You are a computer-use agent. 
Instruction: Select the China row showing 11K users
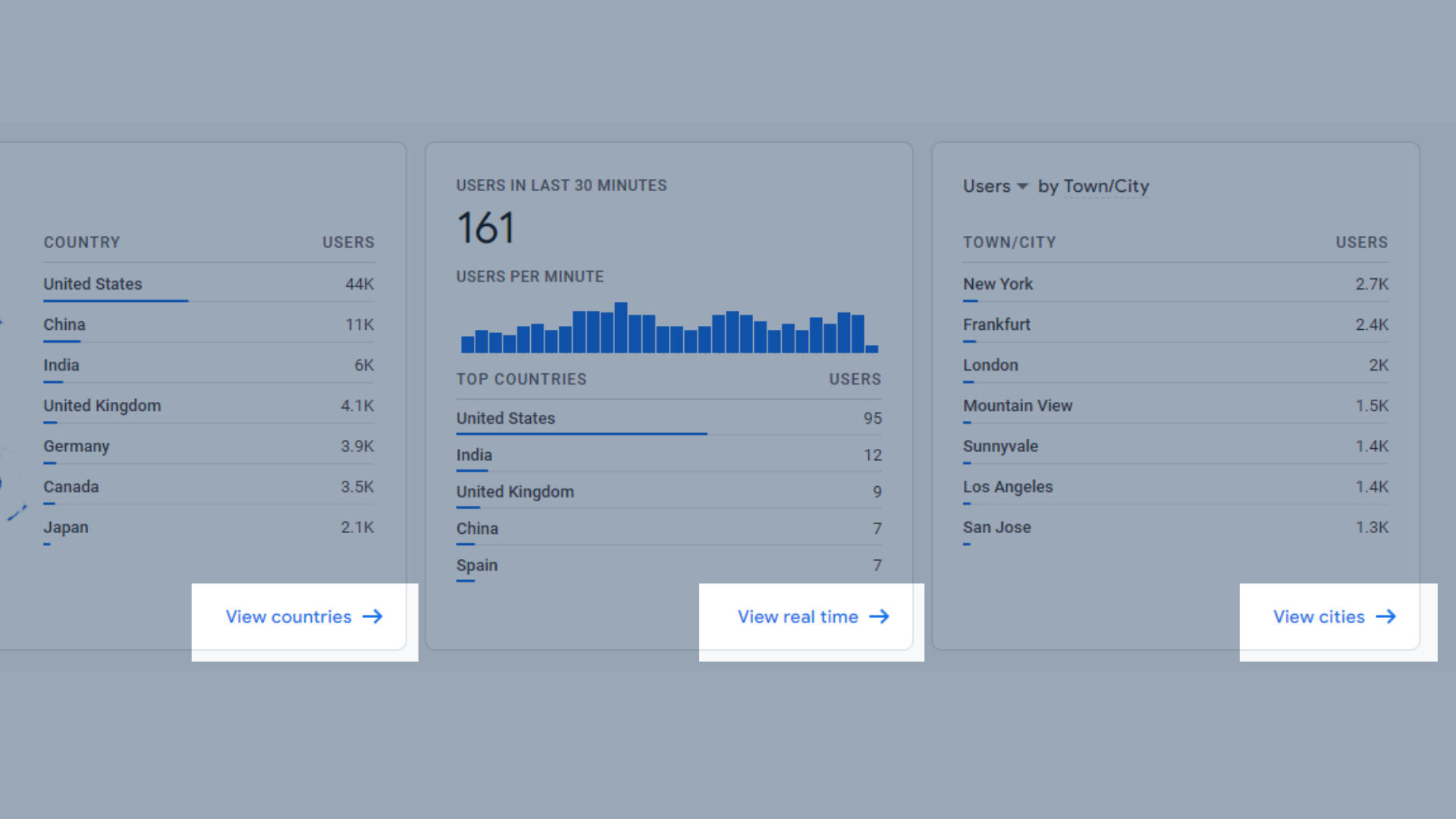pos(64,325)
